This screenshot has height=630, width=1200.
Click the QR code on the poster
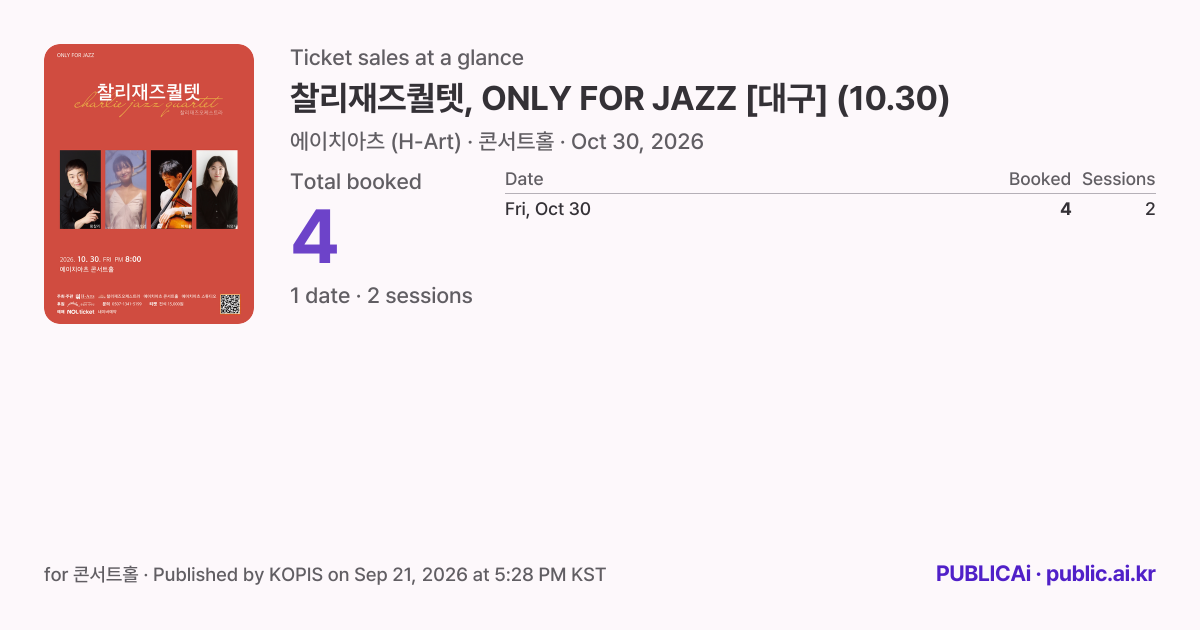point(230,304)
